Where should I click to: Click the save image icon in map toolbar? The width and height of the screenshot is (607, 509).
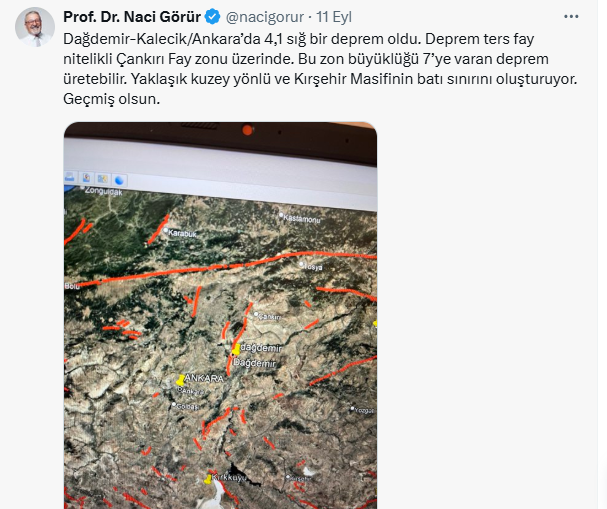pyautogui.click(x=86, y=177)
